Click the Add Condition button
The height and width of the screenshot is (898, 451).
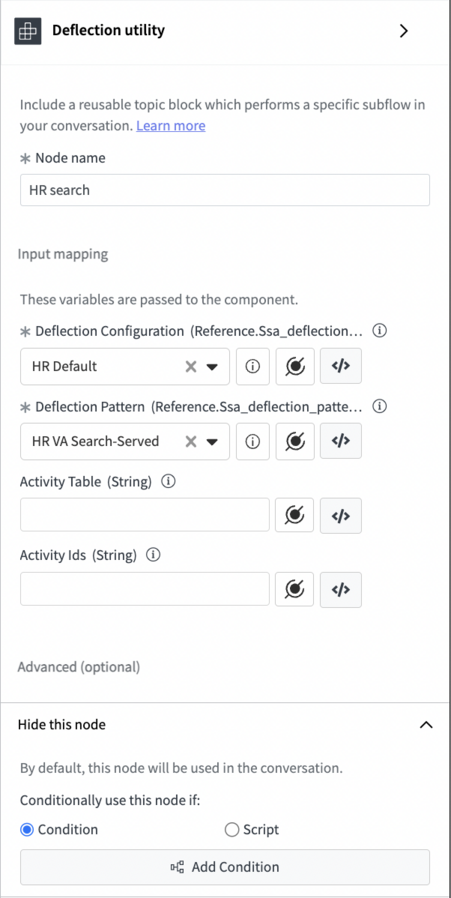tap(225, 867)
